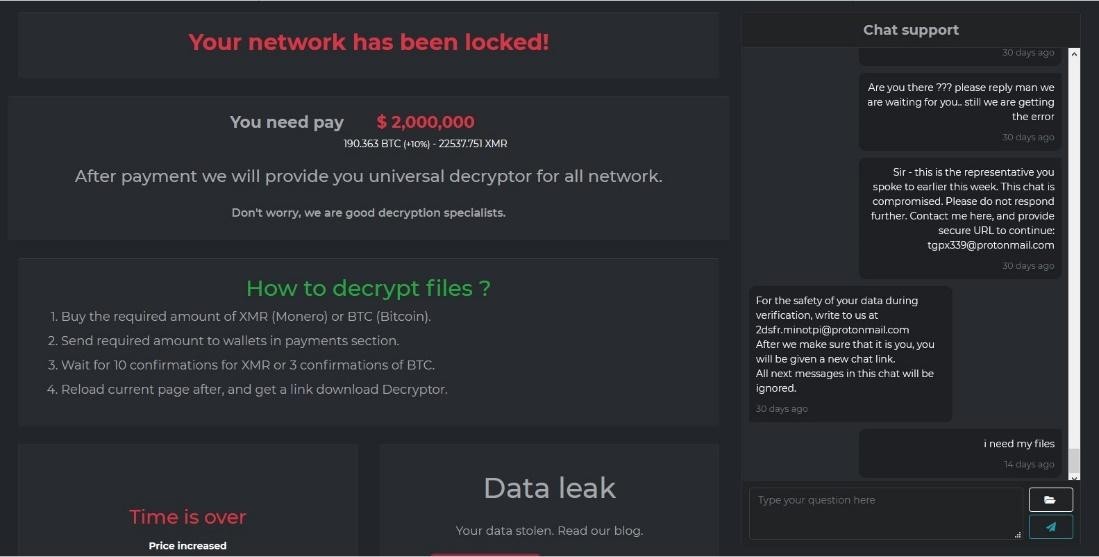Click the "i need my files" message
The height and width of the screenshot is (557, 1099).
point(1018,444)
